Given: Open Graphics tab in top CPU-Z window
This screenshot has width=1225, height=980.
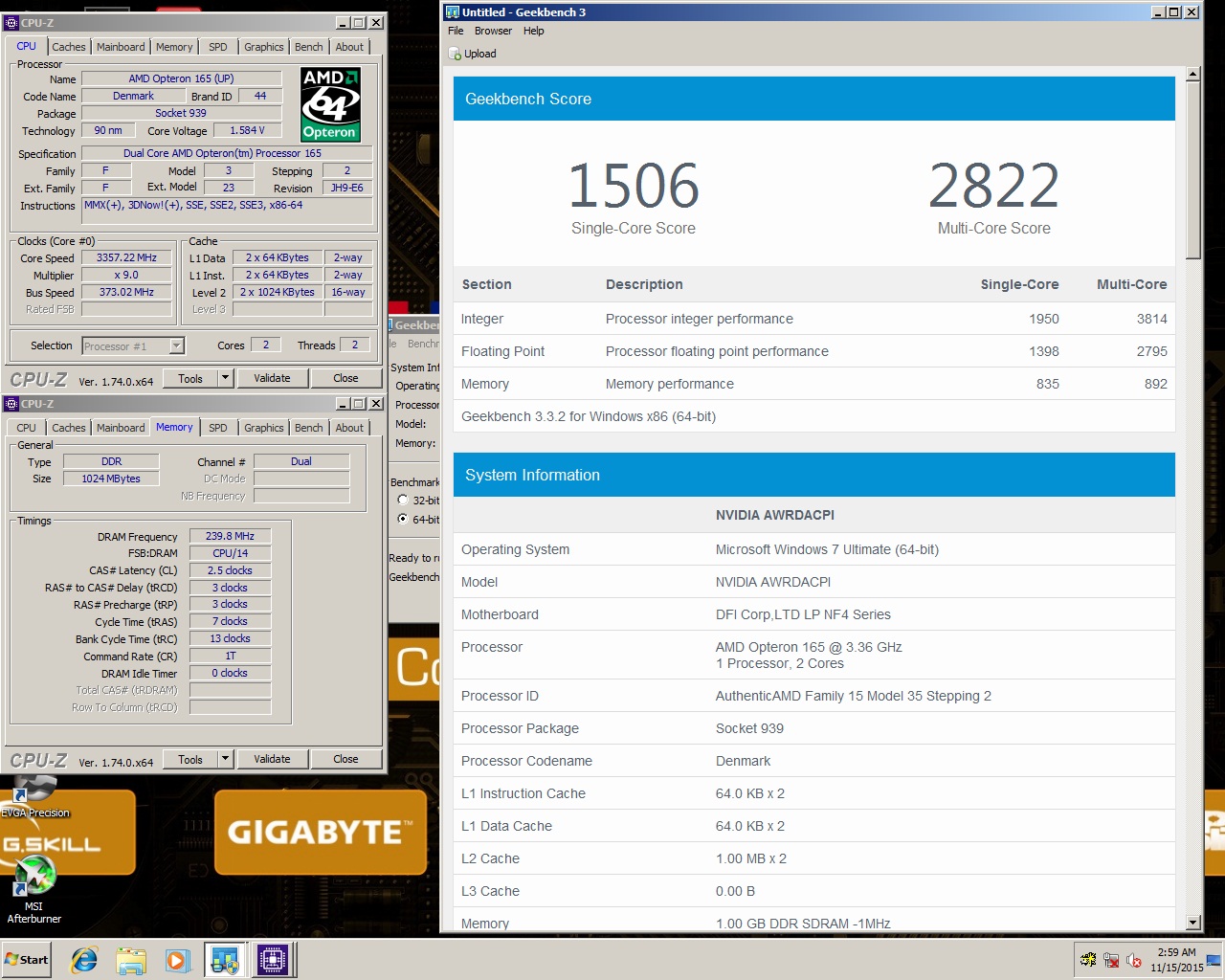Looking at the screenshot, I should point(264,47).
